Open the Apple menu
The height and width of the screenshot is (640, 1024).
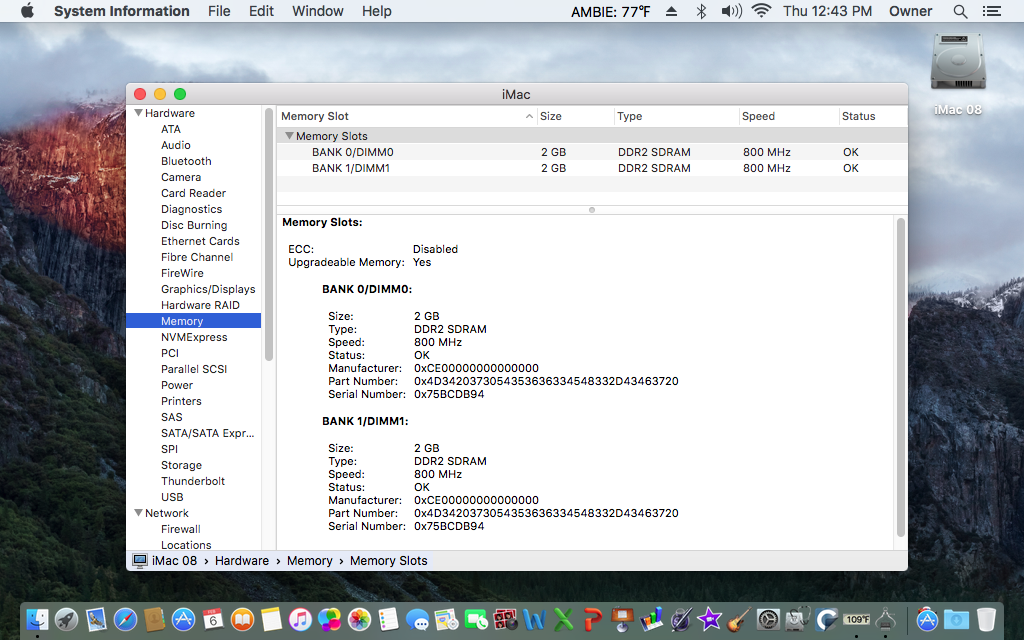click(x=27, y=11)
